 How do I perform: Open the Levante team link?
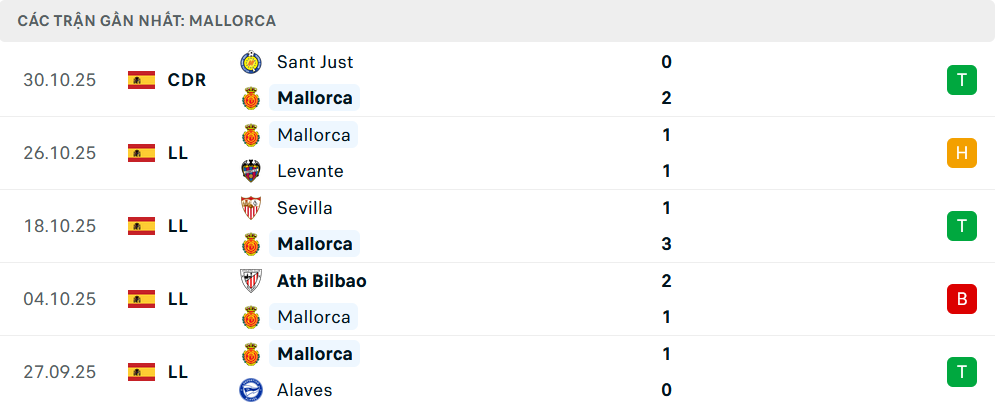(x=310, y=171)
